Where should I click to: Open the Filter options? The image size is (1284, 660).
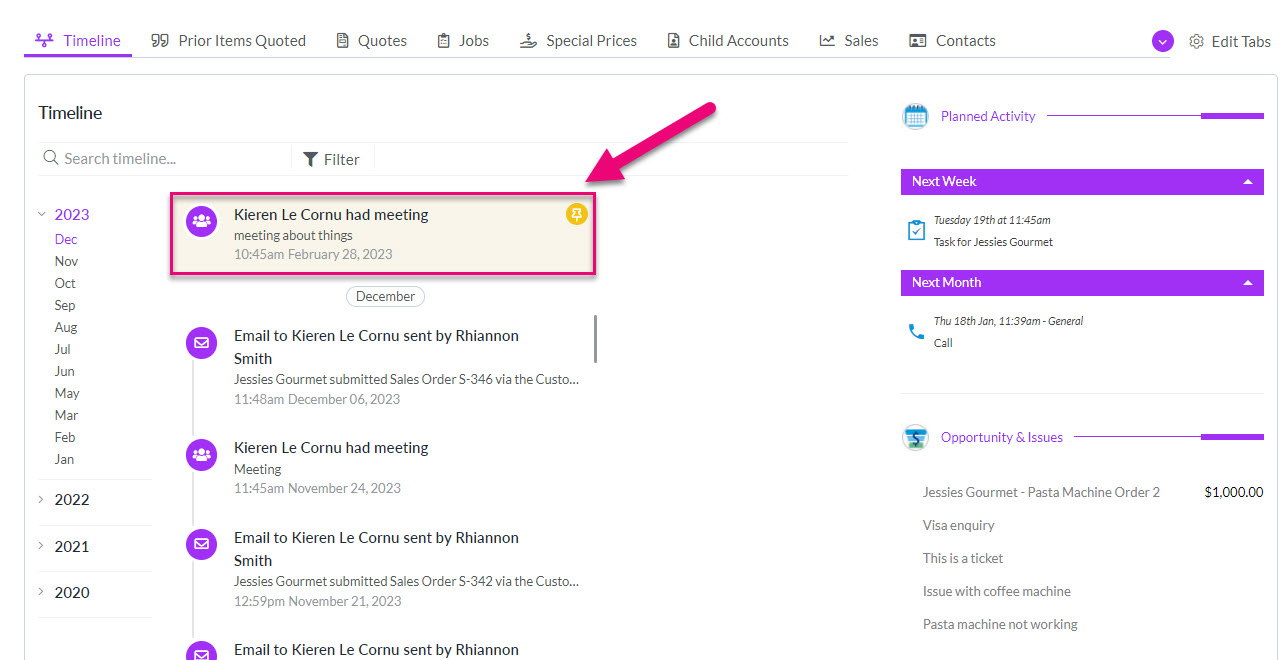pyautogui.click(x=332, y=158)
